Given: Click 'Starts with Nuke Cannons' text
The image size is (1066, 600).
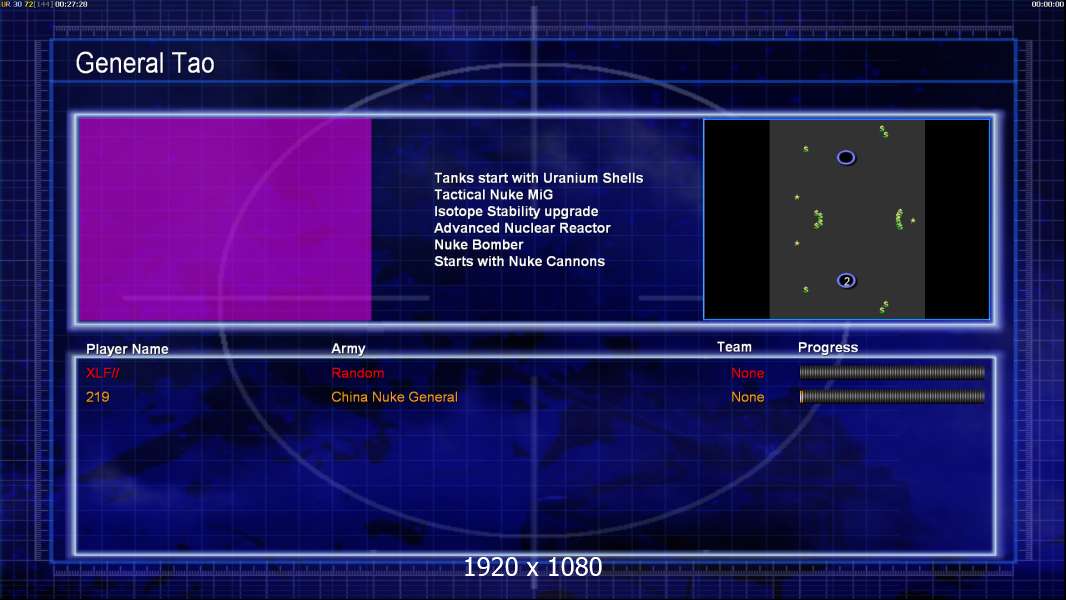Looking at the screenshot, I should coord(519,261).
